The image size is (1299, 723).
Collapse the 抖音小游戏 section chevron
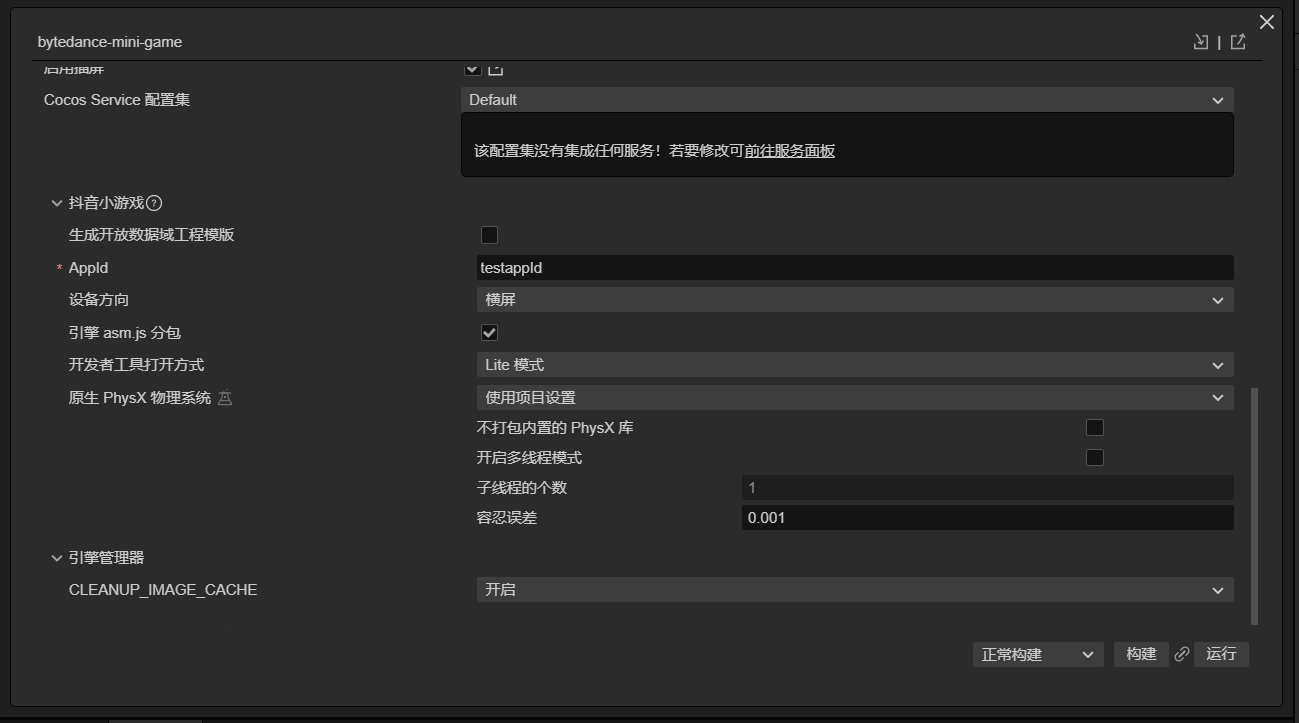57,203
